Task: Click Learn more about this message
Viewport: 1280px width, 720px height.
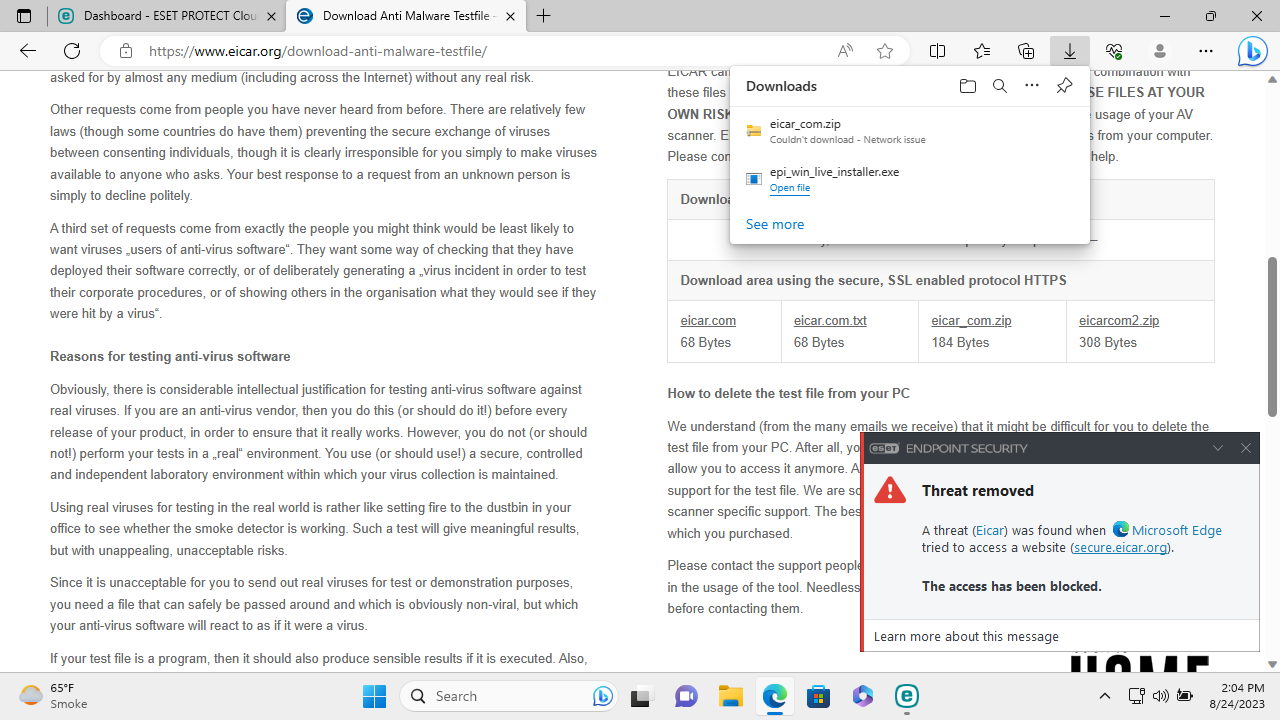Action: click(x=966, y=636)
